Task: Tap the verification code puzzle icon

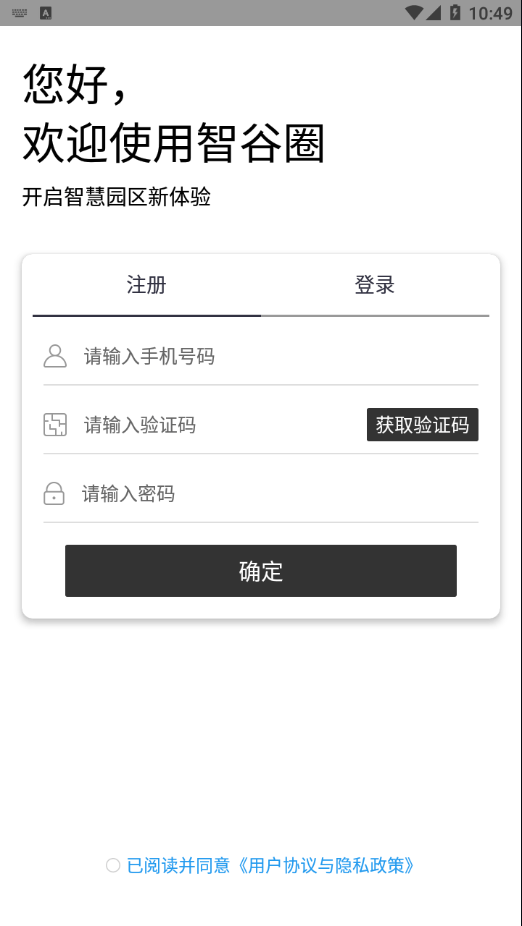Action: click(55, 425)
